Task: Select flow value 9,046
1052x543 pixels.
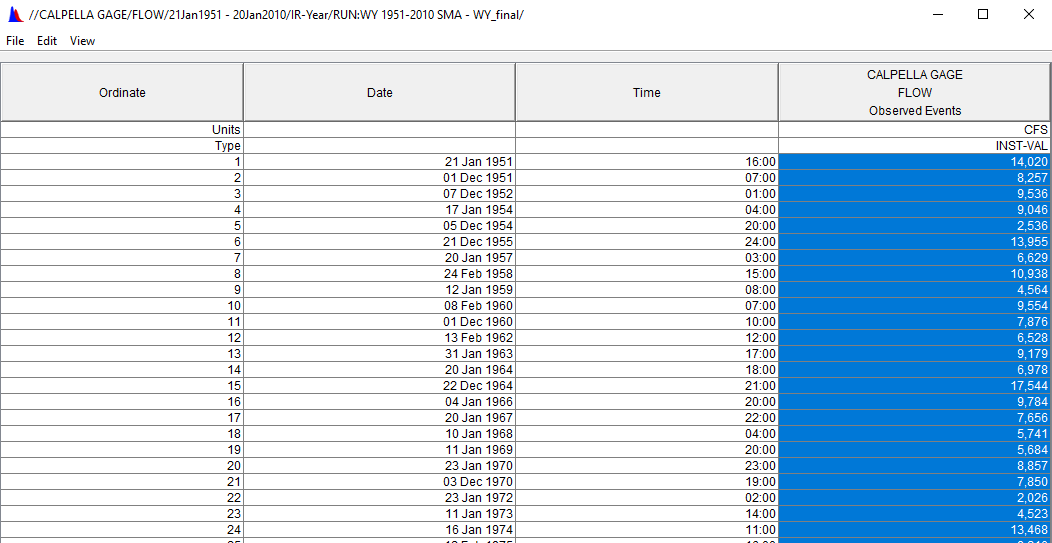Action: 914,209
